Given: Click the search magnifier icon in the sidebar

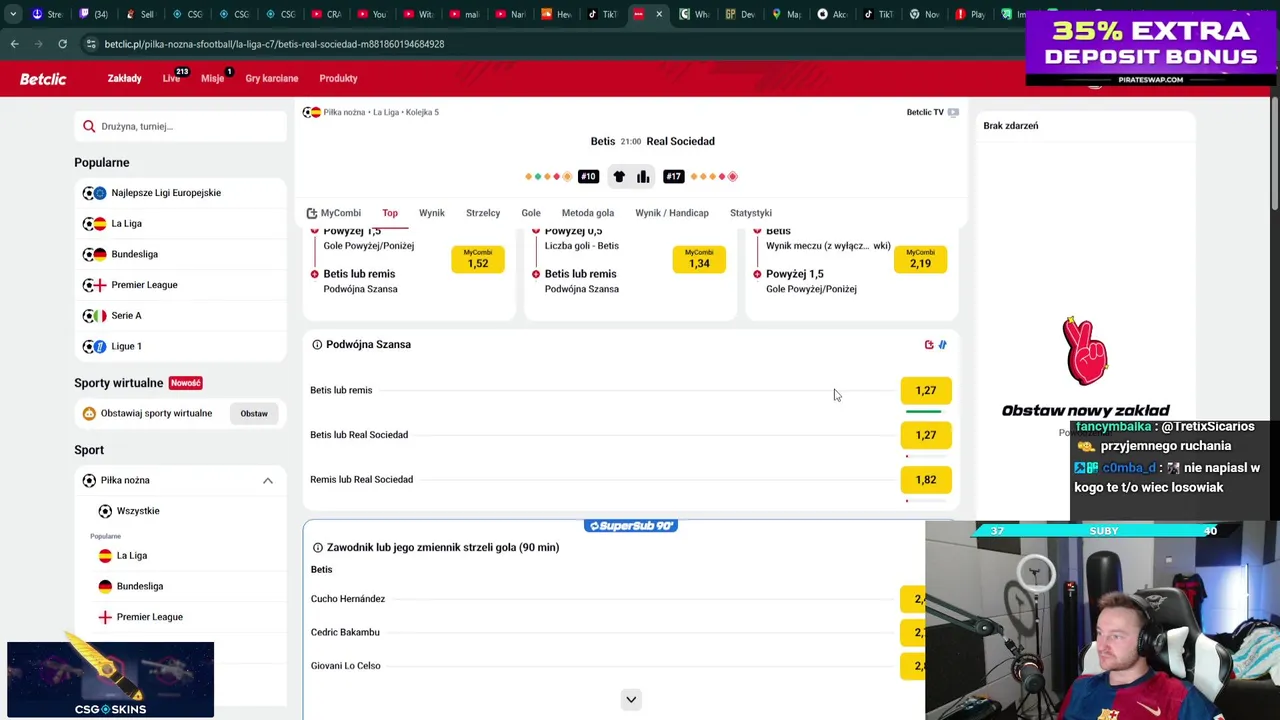Looking at the screenshot, I should pos(89,126).
